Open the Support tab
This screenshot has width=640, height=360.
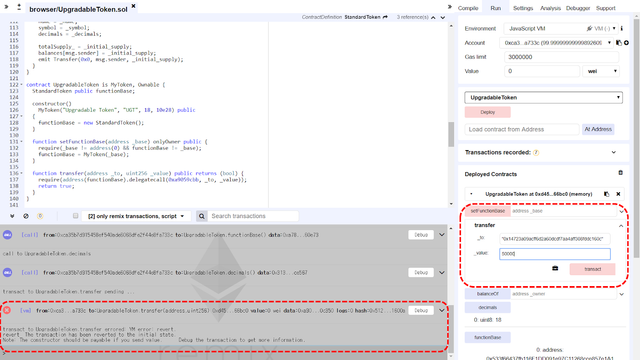[606, 8]
